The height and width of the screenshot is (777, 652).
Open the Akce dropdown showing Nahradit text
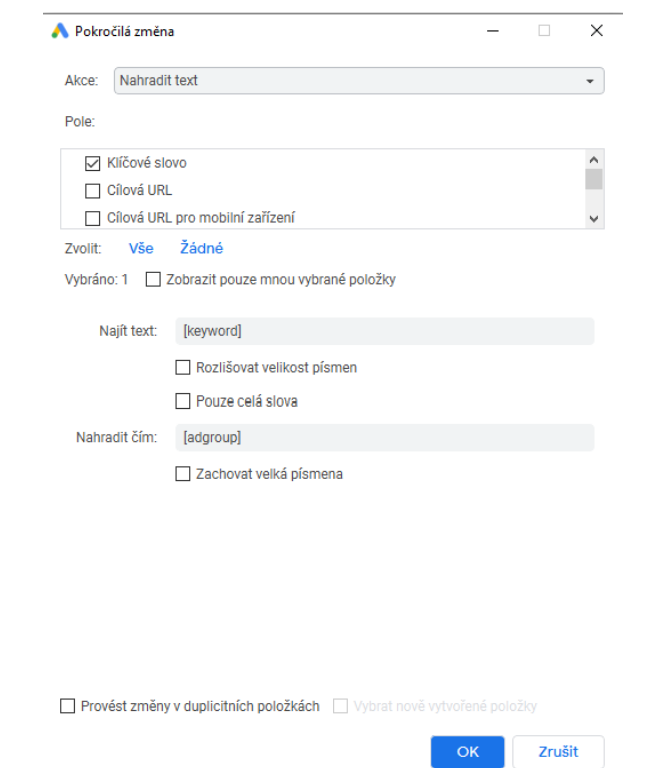pos(359,81)
